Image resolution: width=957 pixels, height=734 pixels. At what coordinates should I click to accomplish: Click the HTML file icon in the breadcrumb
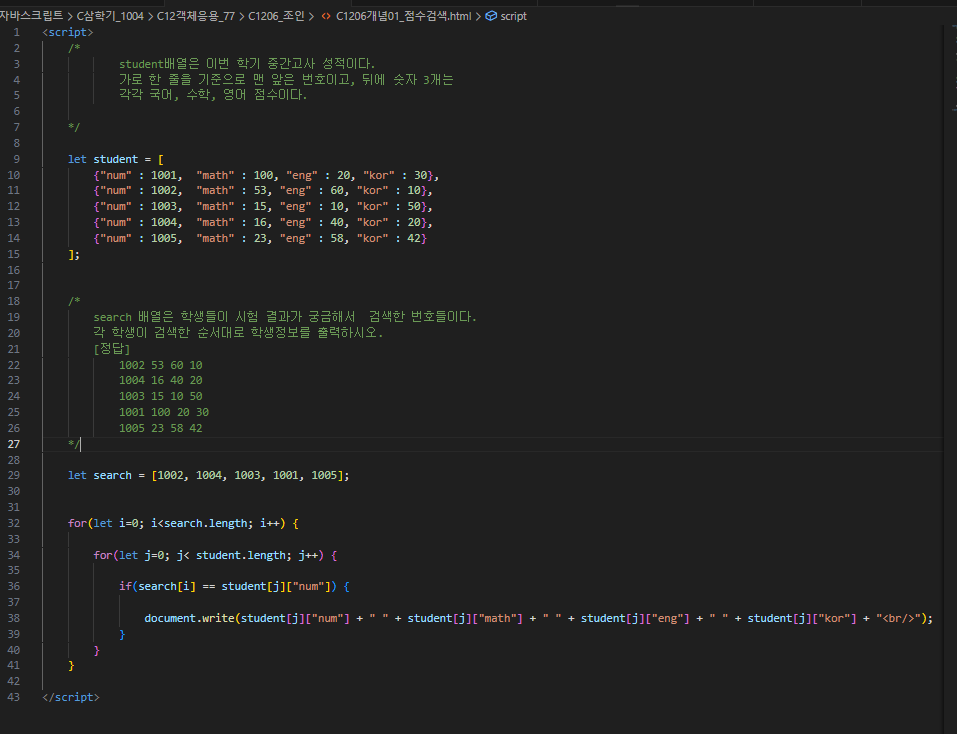tap(326, 16)
